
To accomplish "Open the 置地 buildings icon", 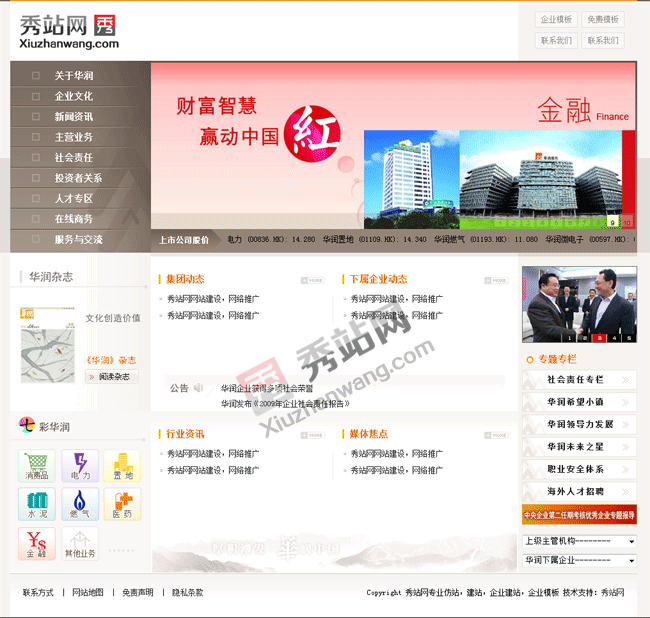I will pos(122,466).
